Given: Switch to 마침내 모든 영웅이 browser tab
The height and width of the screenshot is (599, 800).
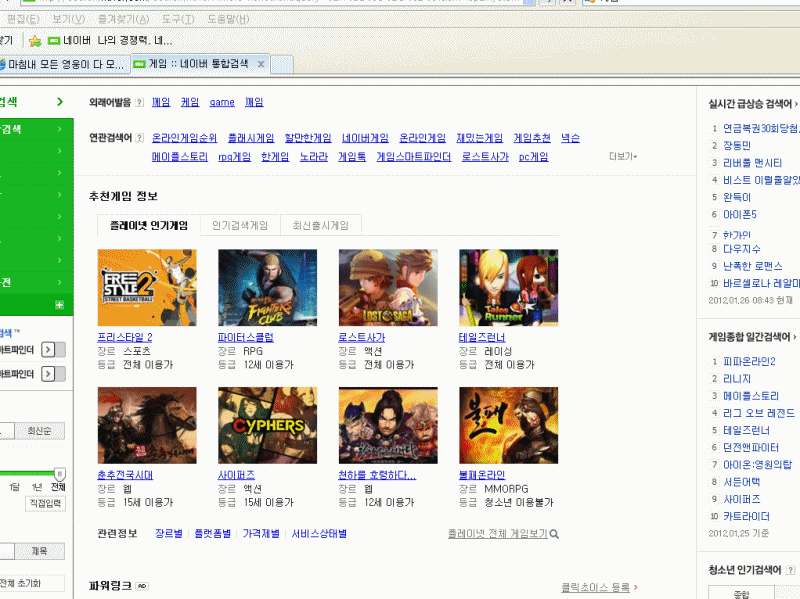Looking at the screenshot, I should coord(64,64).
